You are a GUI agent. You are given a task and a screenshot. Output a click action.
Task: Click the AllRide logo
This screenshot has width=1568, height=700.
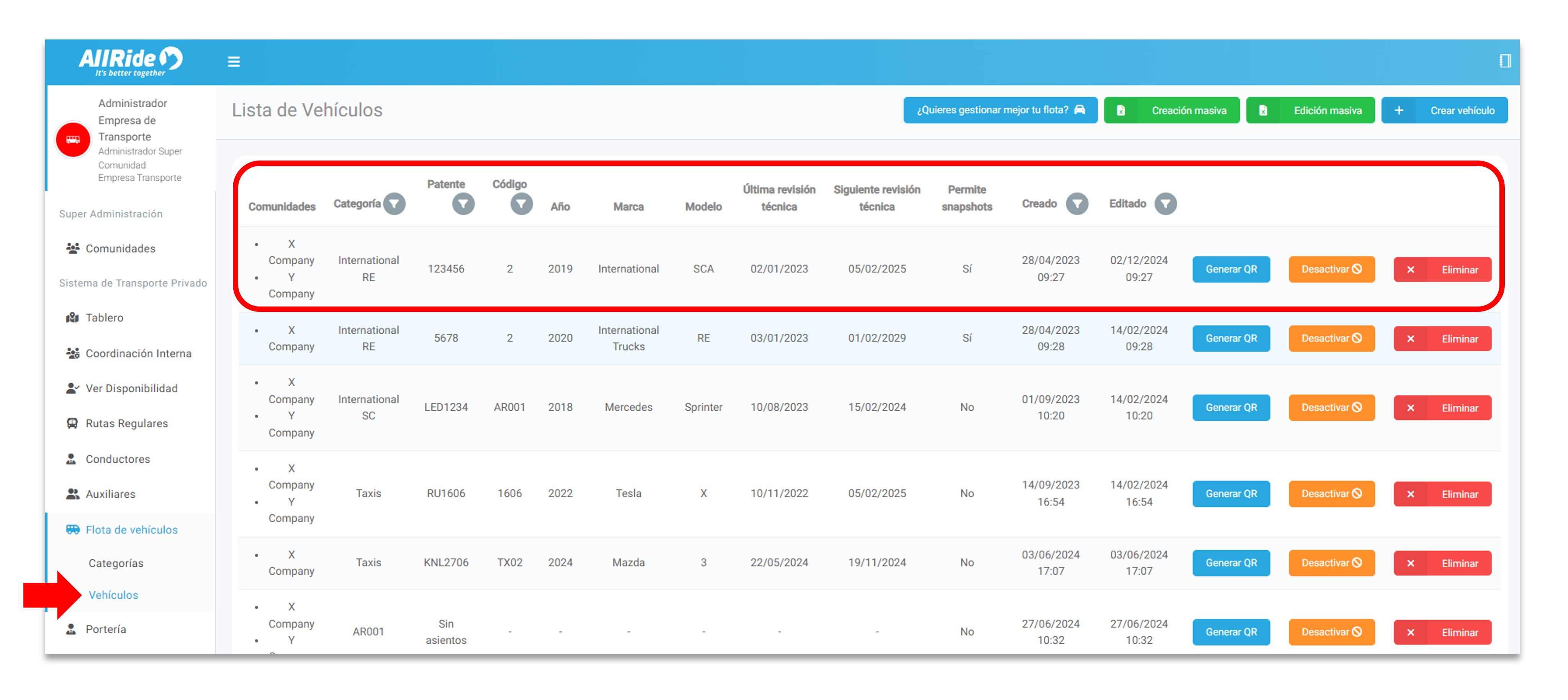coord(130,61)
